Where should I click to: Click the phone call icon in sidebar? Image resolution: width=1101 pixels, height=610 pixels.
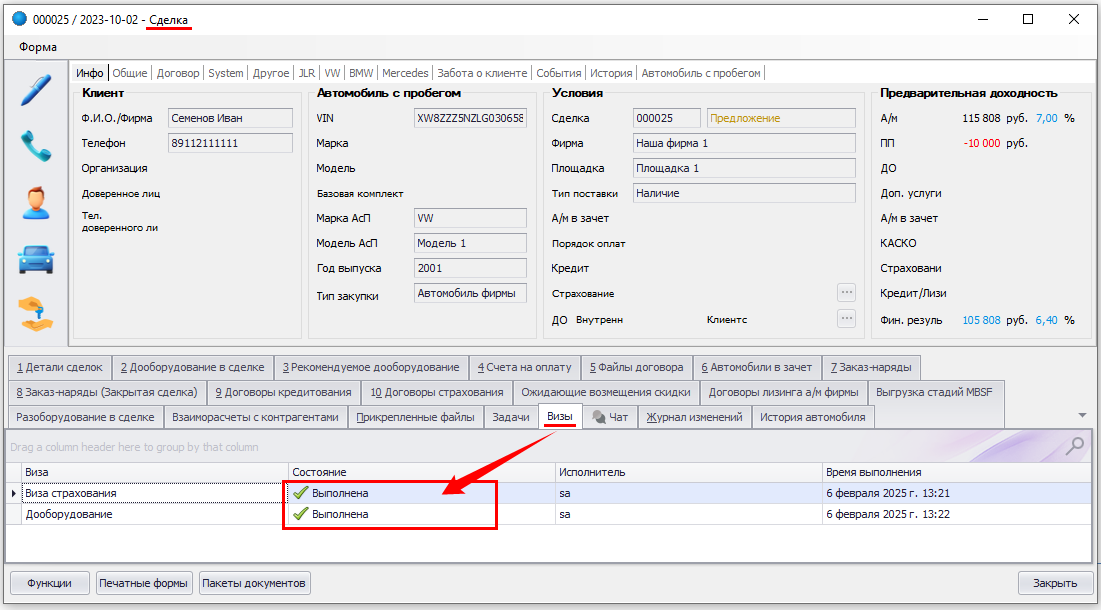[36, 146]
